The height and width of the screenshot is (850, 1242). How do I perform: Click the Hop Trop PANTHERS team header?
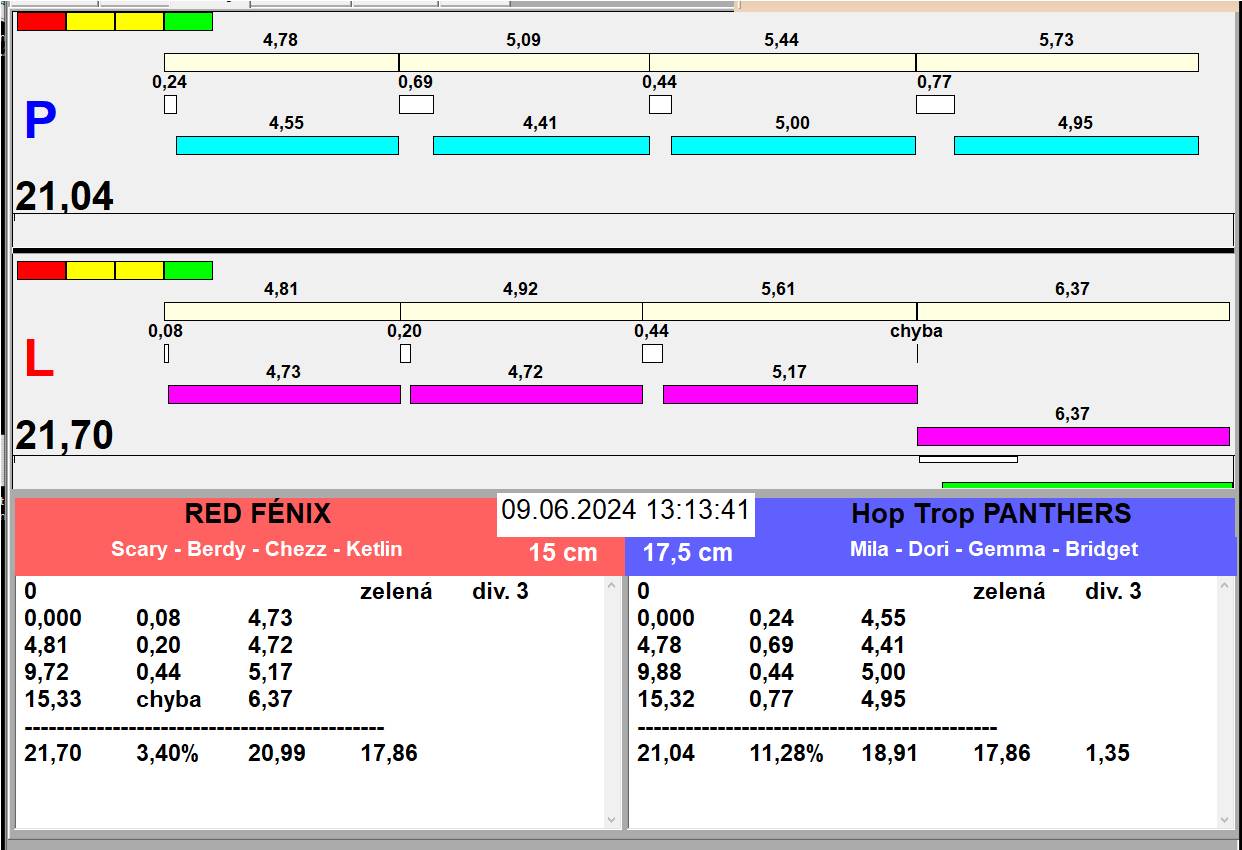coord(990,514)
